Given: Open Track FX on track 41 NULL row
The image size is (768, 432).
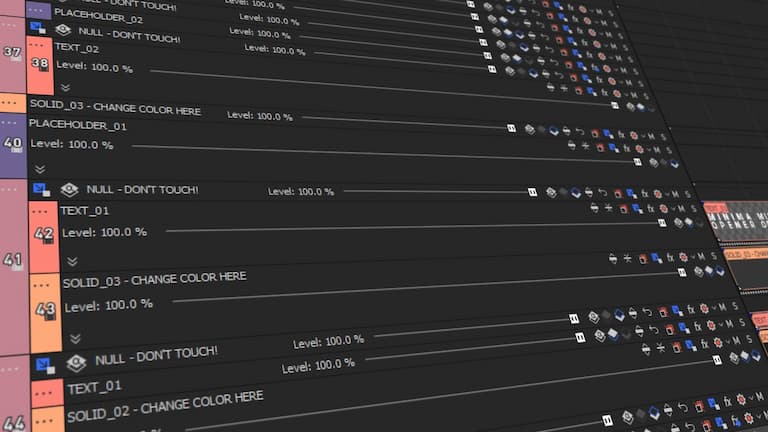Looking at the screenshot, I should click(x=646, y=194).
